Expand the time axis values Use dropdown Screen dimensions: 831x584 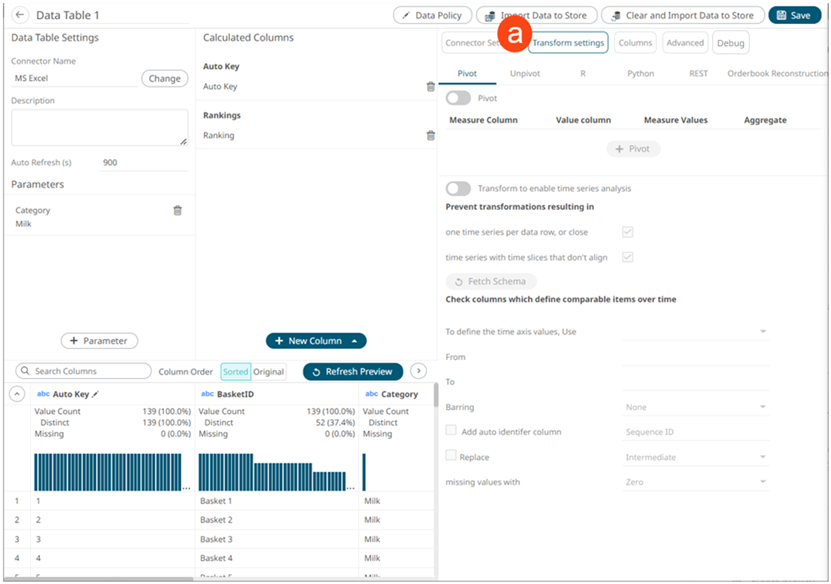point(696,331)
